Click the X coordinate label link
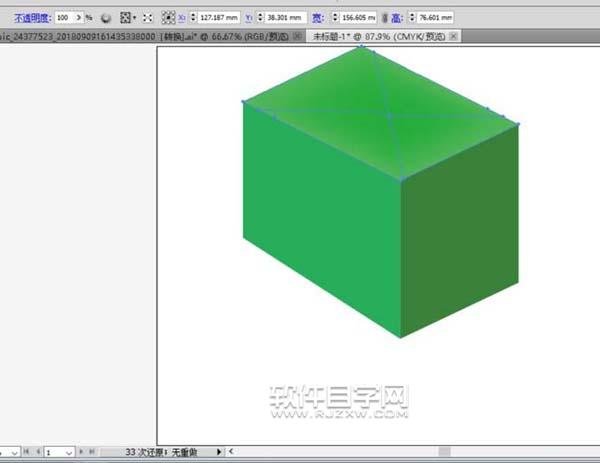 (x=181, y=18)
